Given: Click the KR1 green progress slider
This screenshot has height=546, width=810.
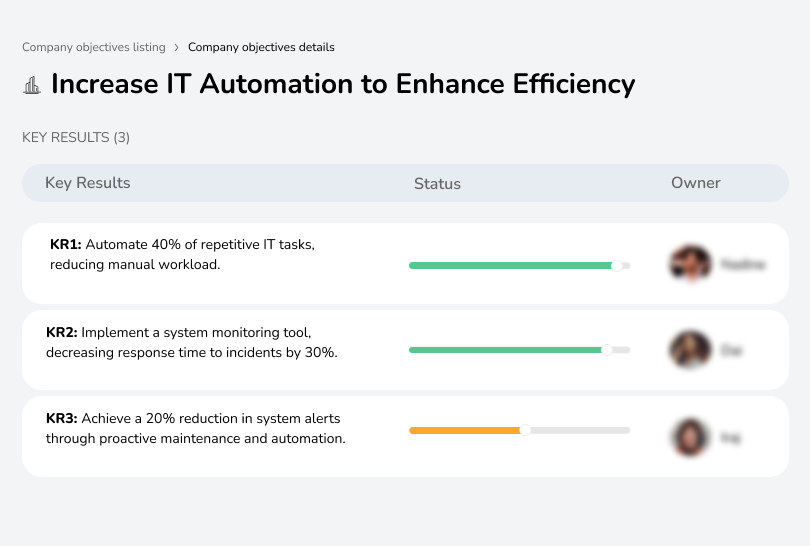Looking at the screenshot, I should (519, 266).
